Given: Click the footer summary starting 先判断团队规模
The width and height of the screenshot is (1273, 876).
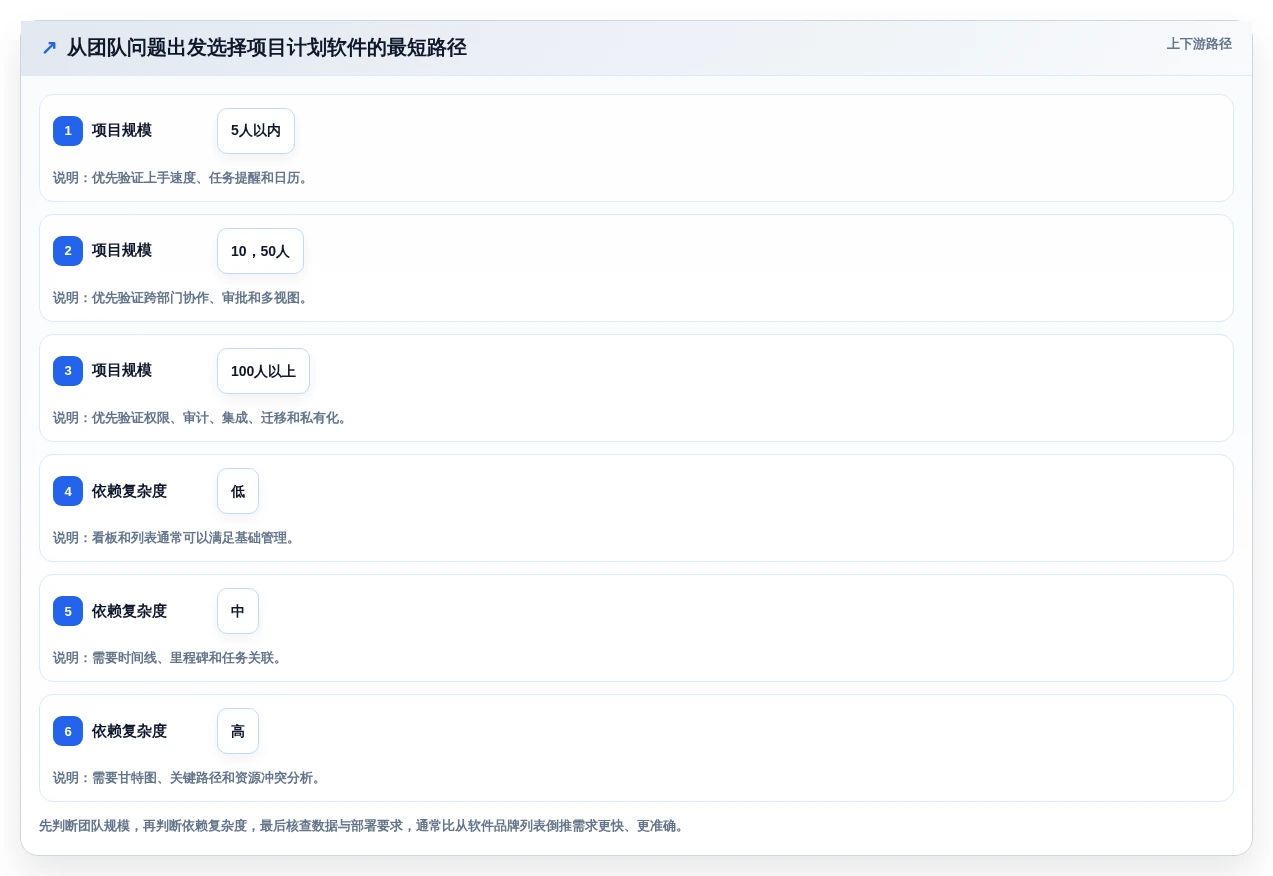Looking at the screenshot, I should pyautogui.click(x=364, y=826).
